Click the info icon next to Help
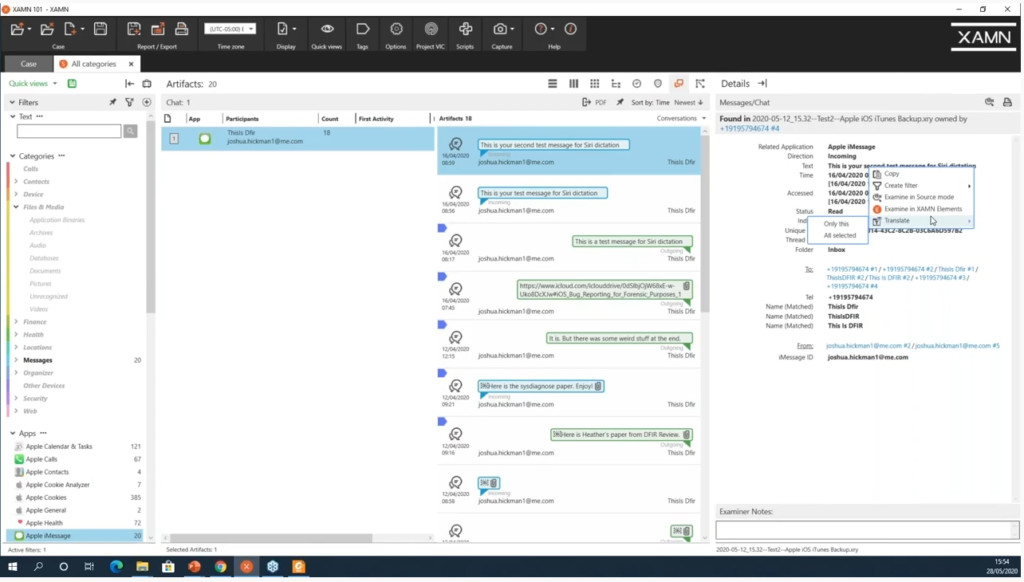 tap(570, 29)
